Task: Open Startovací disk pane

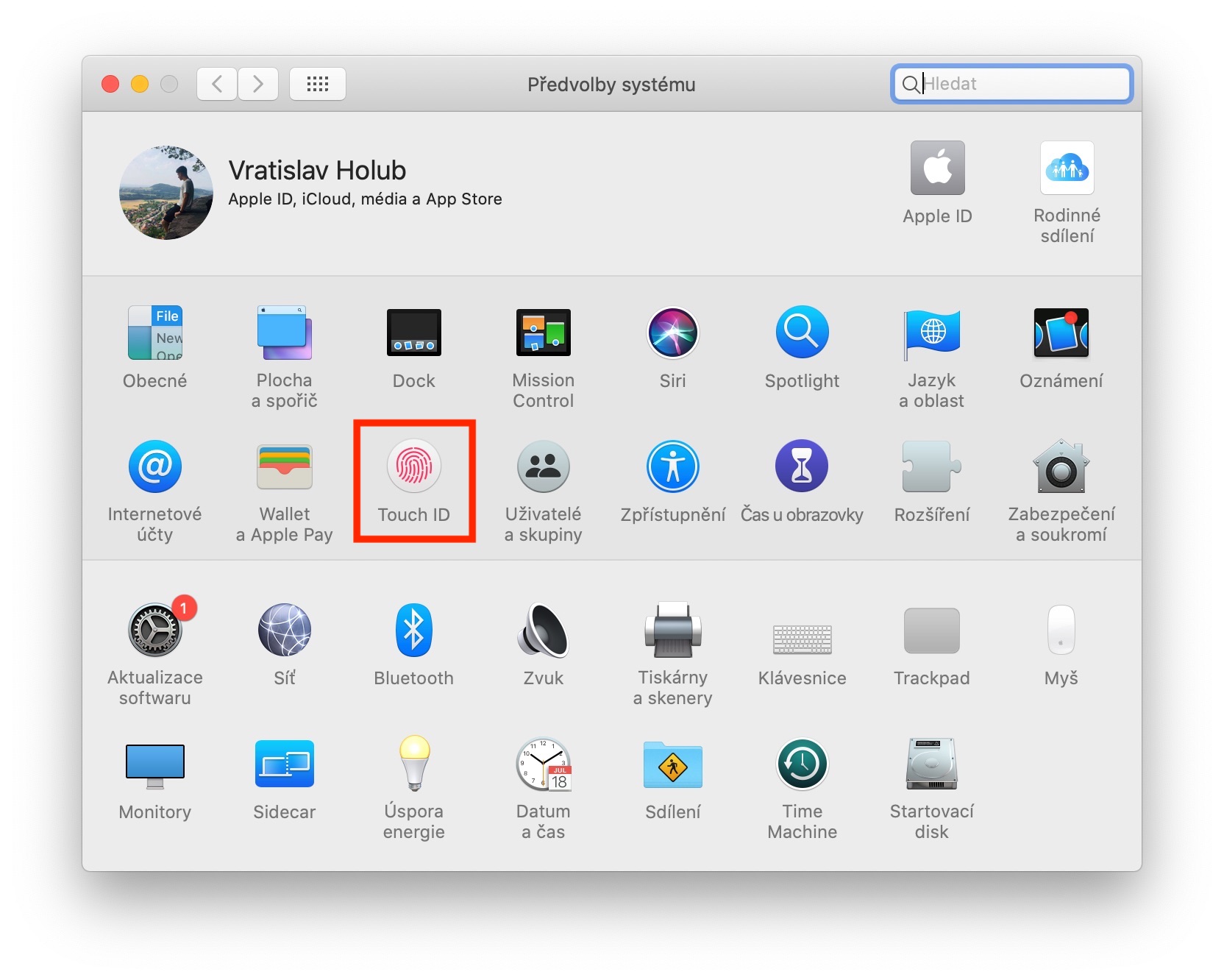Action: point(931,764)
